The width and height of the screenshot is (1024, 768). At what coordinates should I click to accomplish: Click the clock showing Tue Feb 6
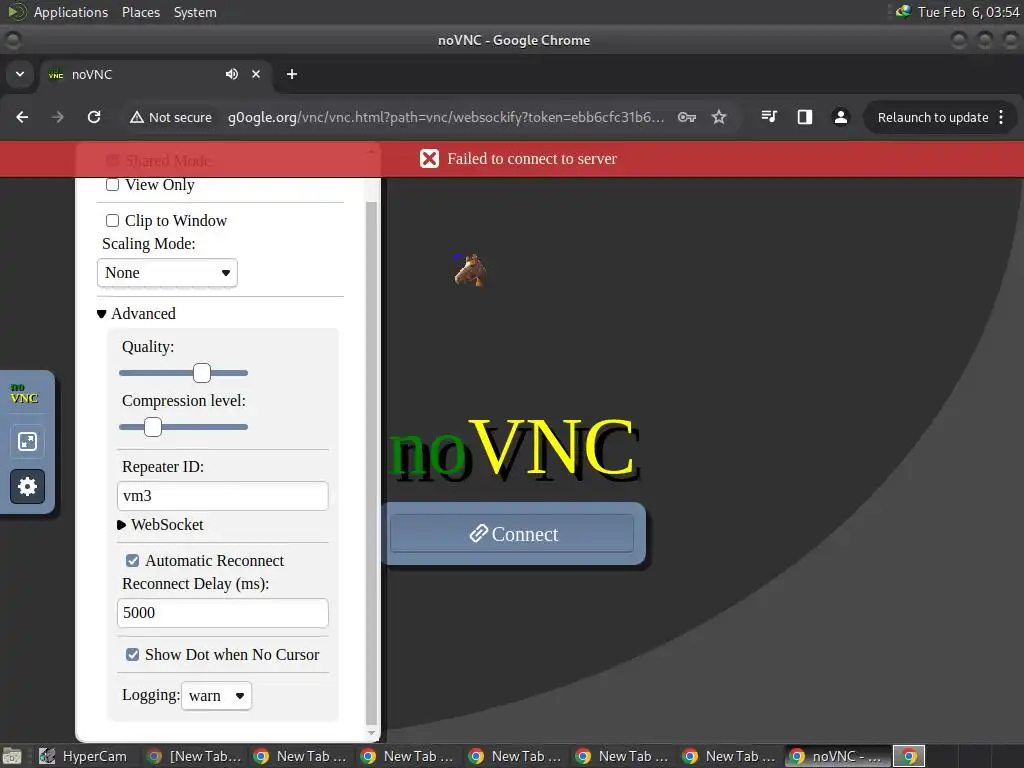968,12
